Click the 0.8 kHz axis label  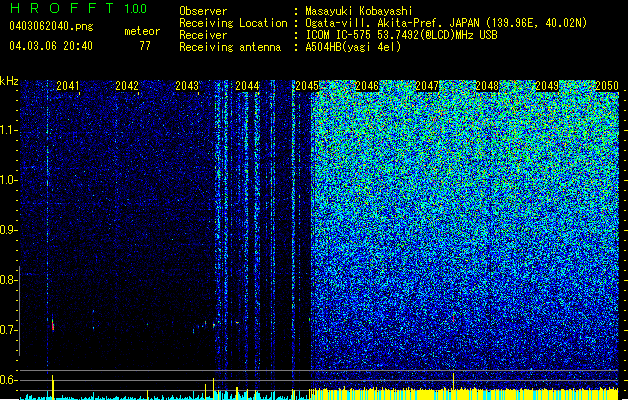(x=8, y=280)
